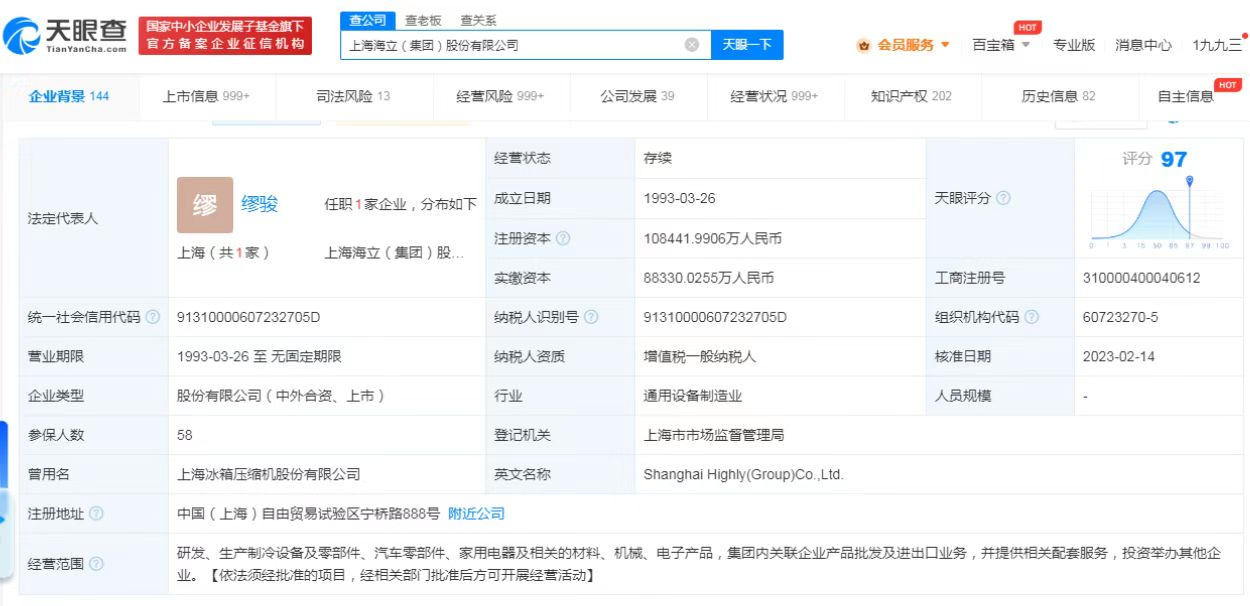The image size is (1250, 606).
Task: Open the 会员服务 dropdown
Action: (x=903, y=45)
